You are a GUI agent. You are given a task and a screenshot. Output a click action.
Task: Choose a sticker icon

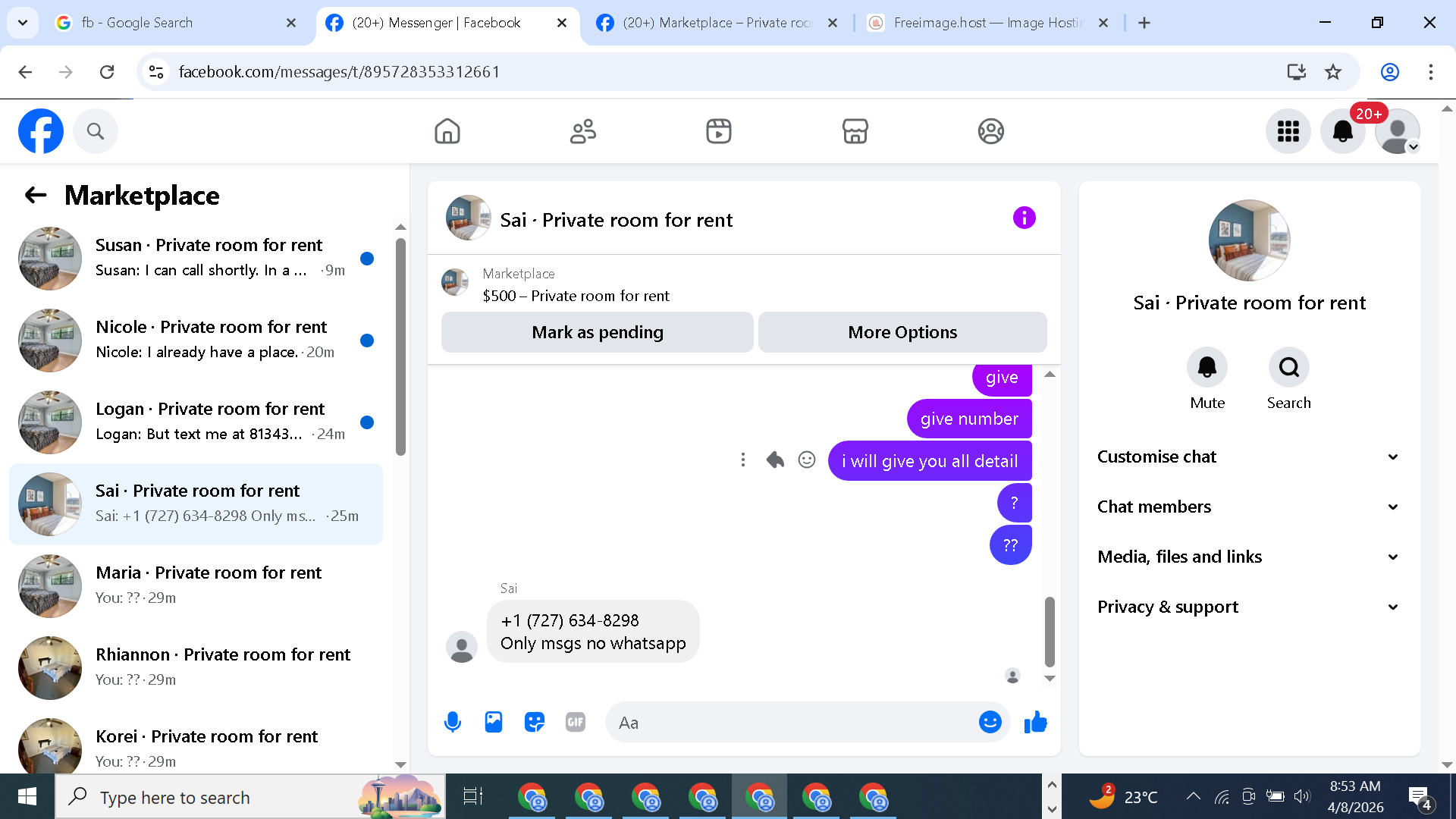click(x=535, y=722)
